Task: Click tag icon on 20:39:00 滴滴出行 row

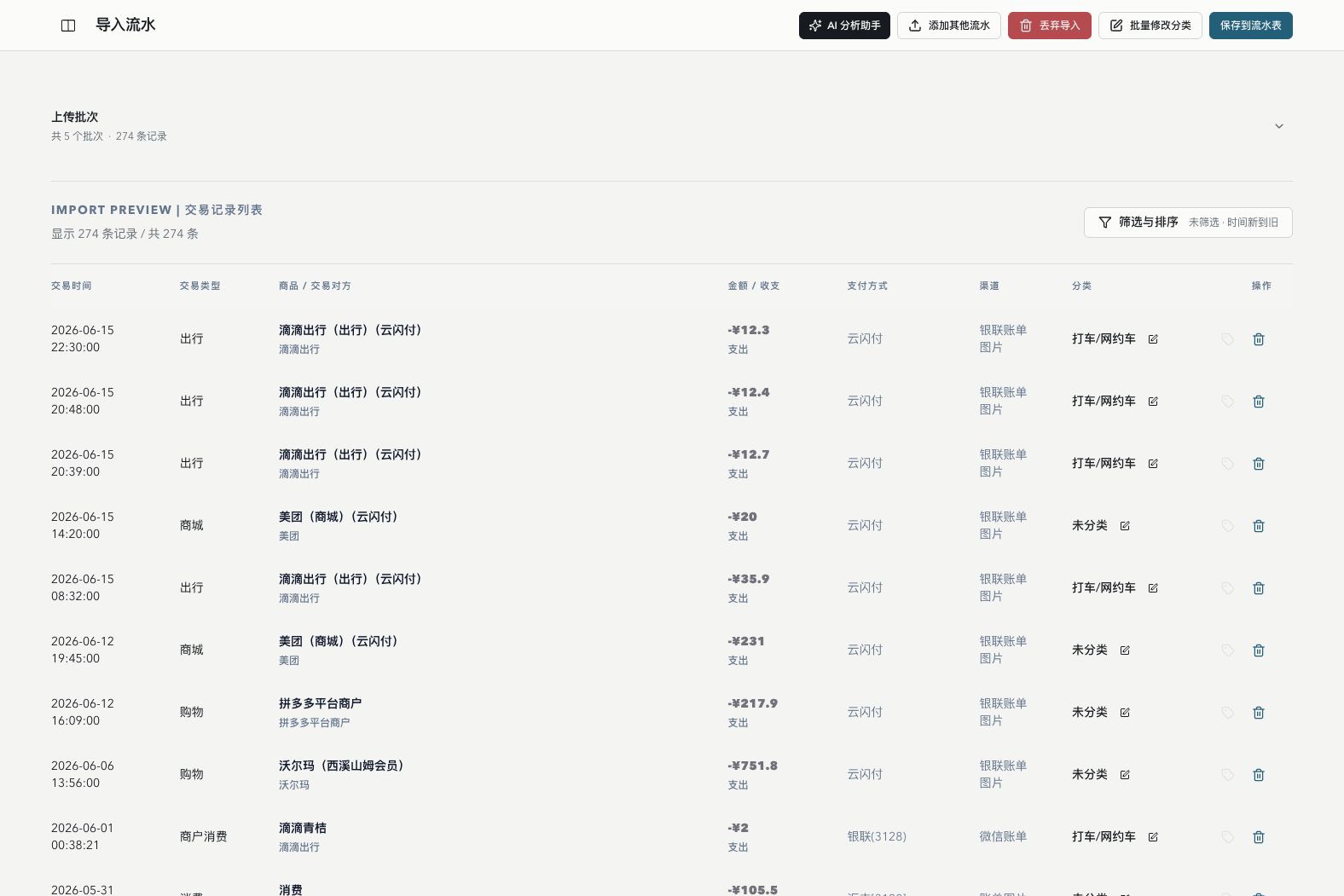Action: click(x=1227, y=464)
